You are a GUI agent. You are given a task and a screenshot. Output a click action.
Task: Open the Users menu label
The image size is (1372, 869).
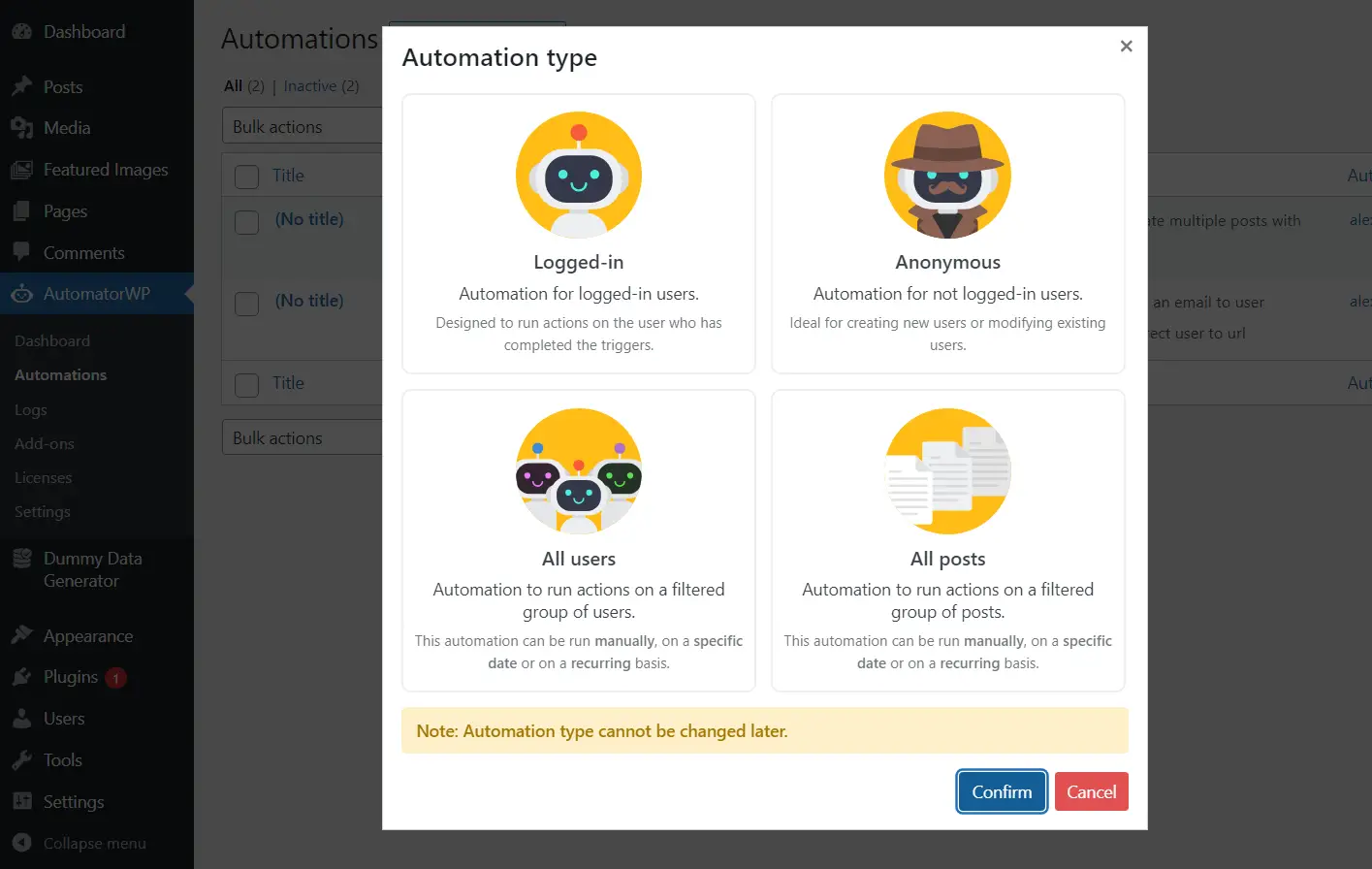click(64, 719)
